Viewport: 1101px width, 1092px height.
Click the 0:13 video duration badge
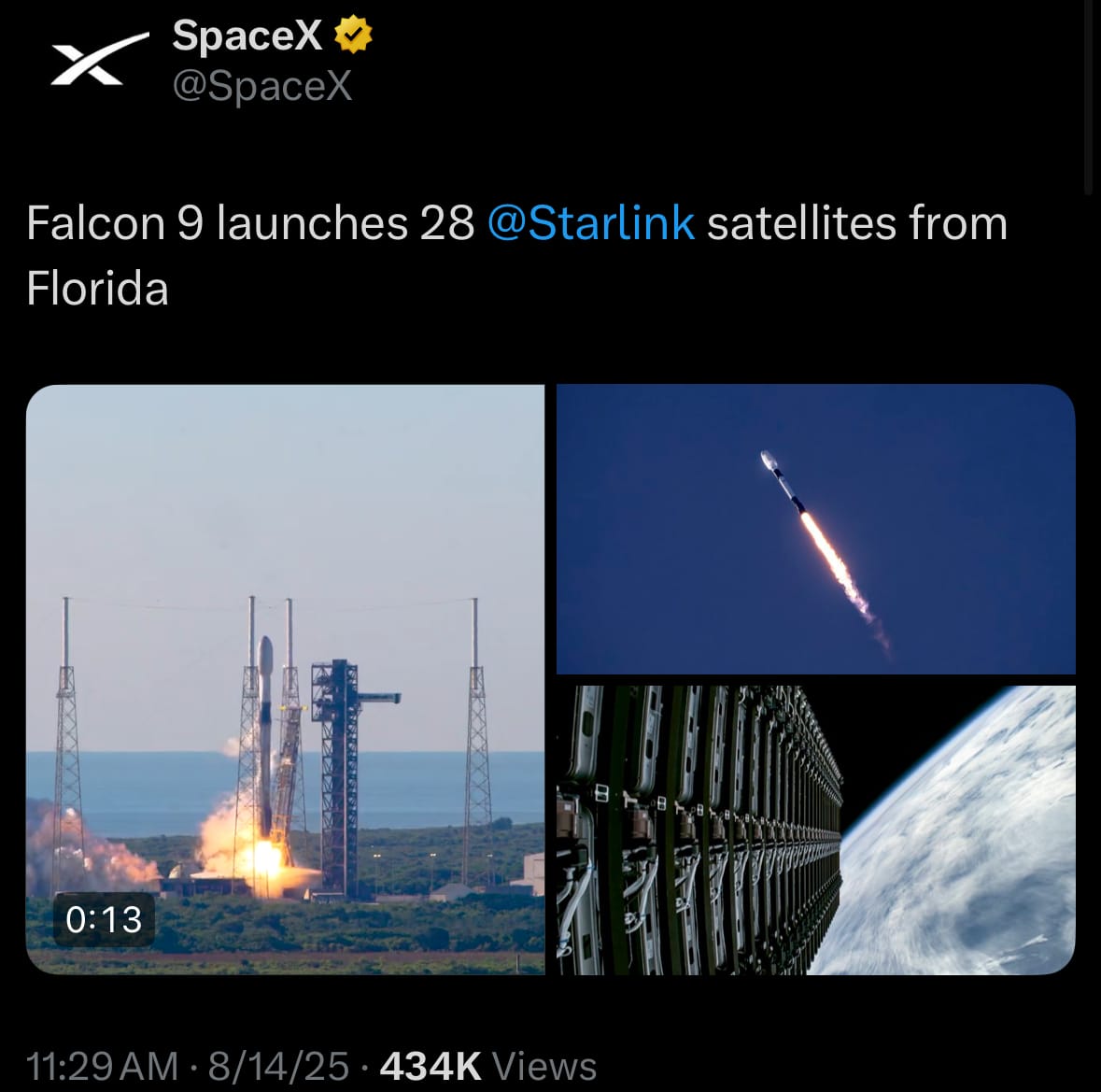(x=104, y=919)
